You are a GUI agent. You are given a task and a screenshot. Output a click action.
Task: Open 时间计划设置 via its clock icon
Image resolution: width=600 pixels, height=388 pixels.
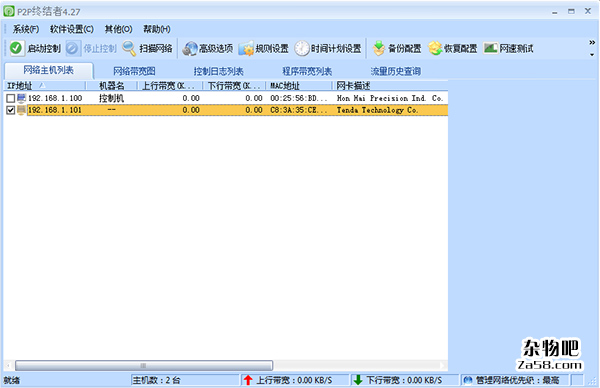tap(302, 49)
